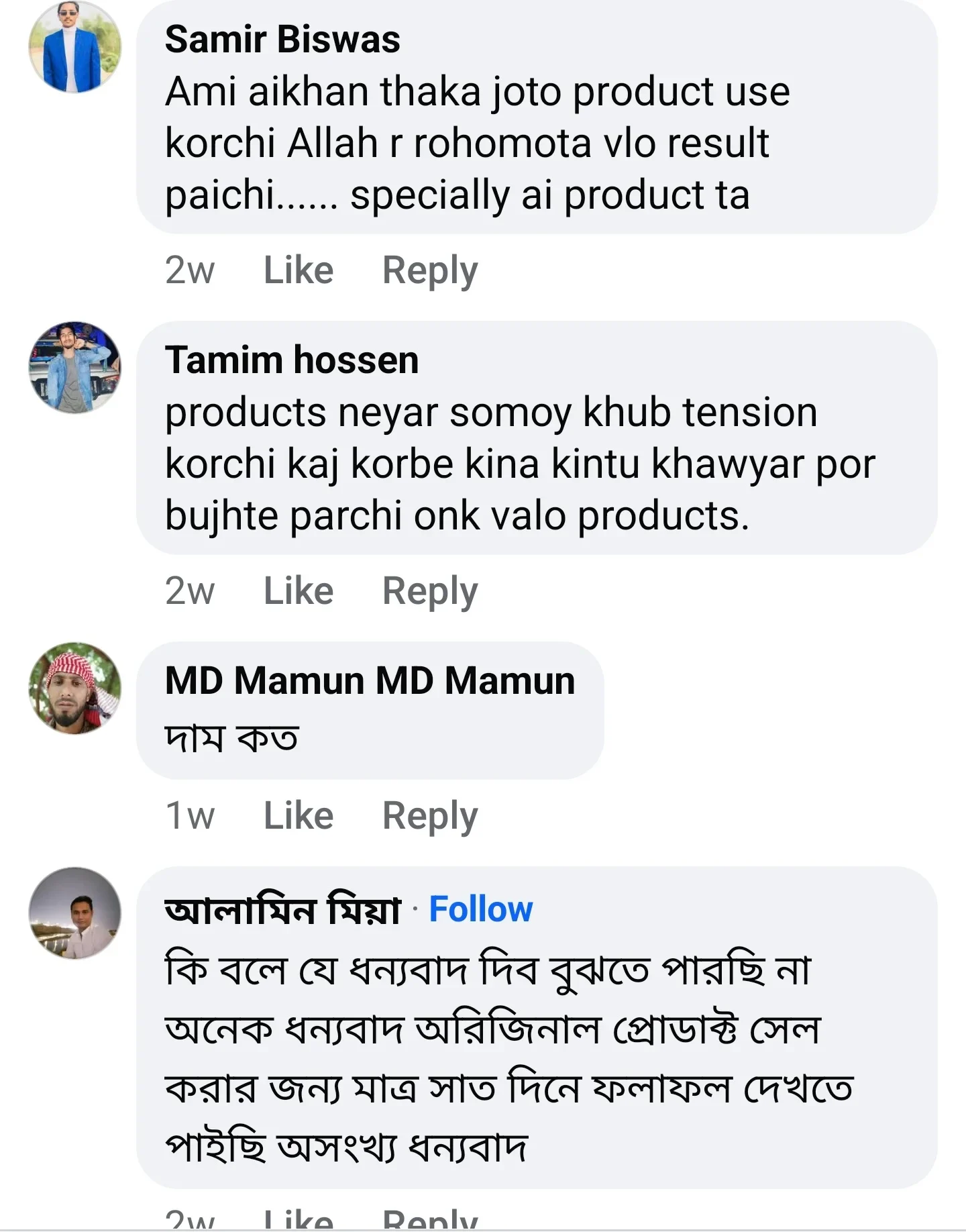Click Tamim hossen's name
This screenshot has width=966, height=1232.
pyautogui.click(x=292, y=359)
